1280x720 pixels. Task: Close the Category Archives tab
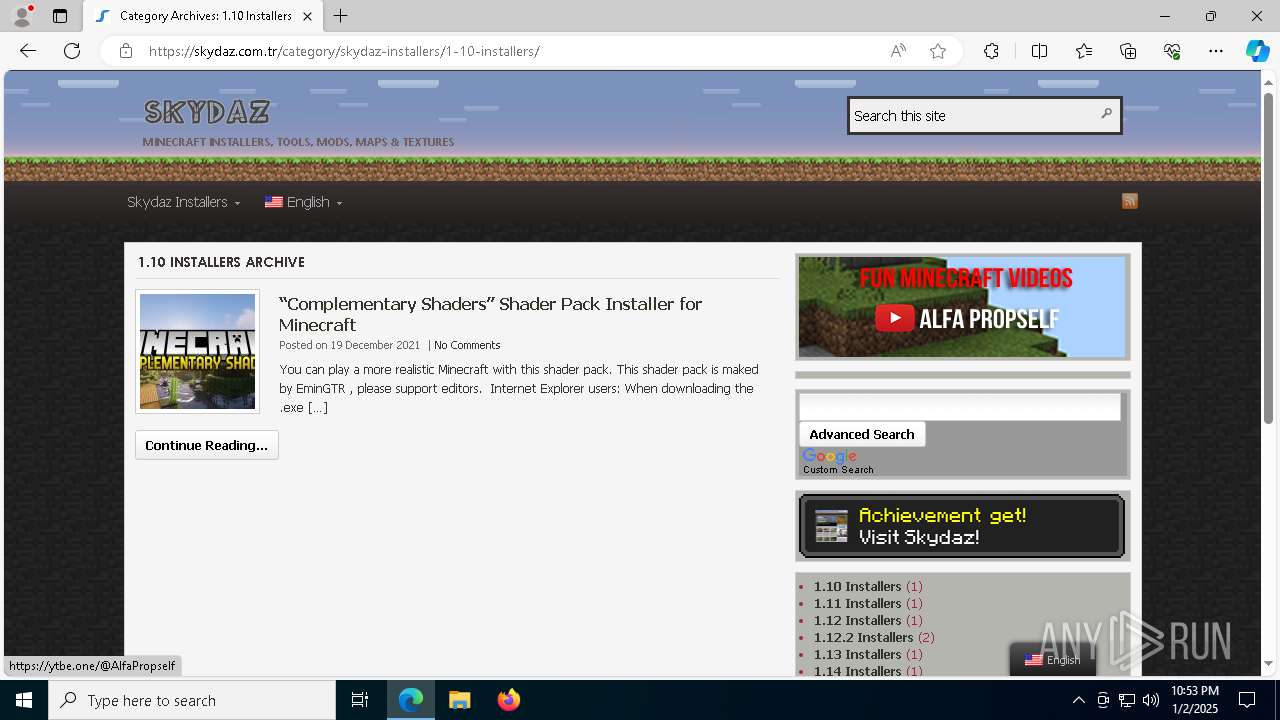[307, 16]
